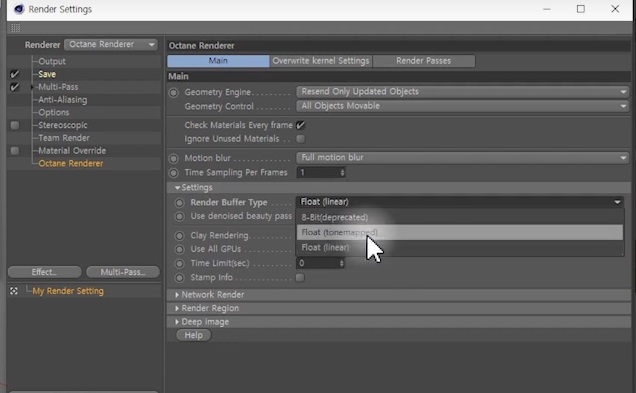
Task: Collapse the Settings section
Action: point(177,187)
